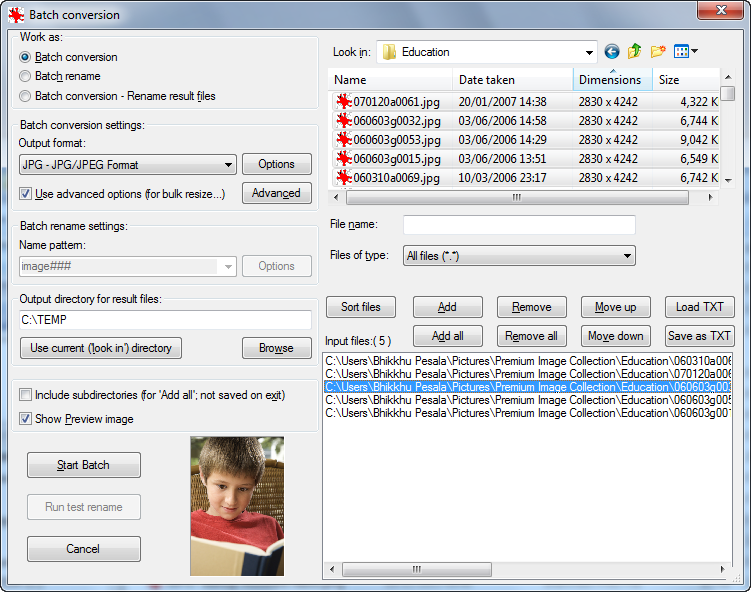Sort by Dimensions column header
This screenshot has width=751, height=592.
[x=610, y=80]
